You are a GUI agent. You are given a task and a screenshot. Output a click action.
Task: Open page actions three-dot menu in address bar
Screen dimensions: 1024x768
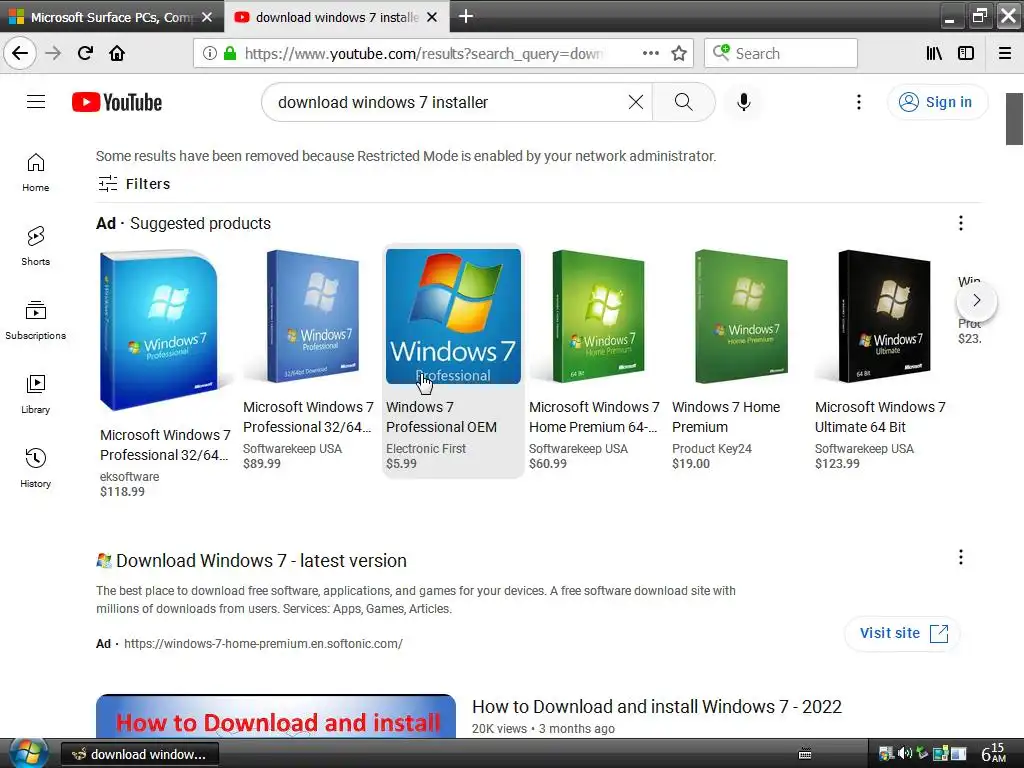point(650,53)
